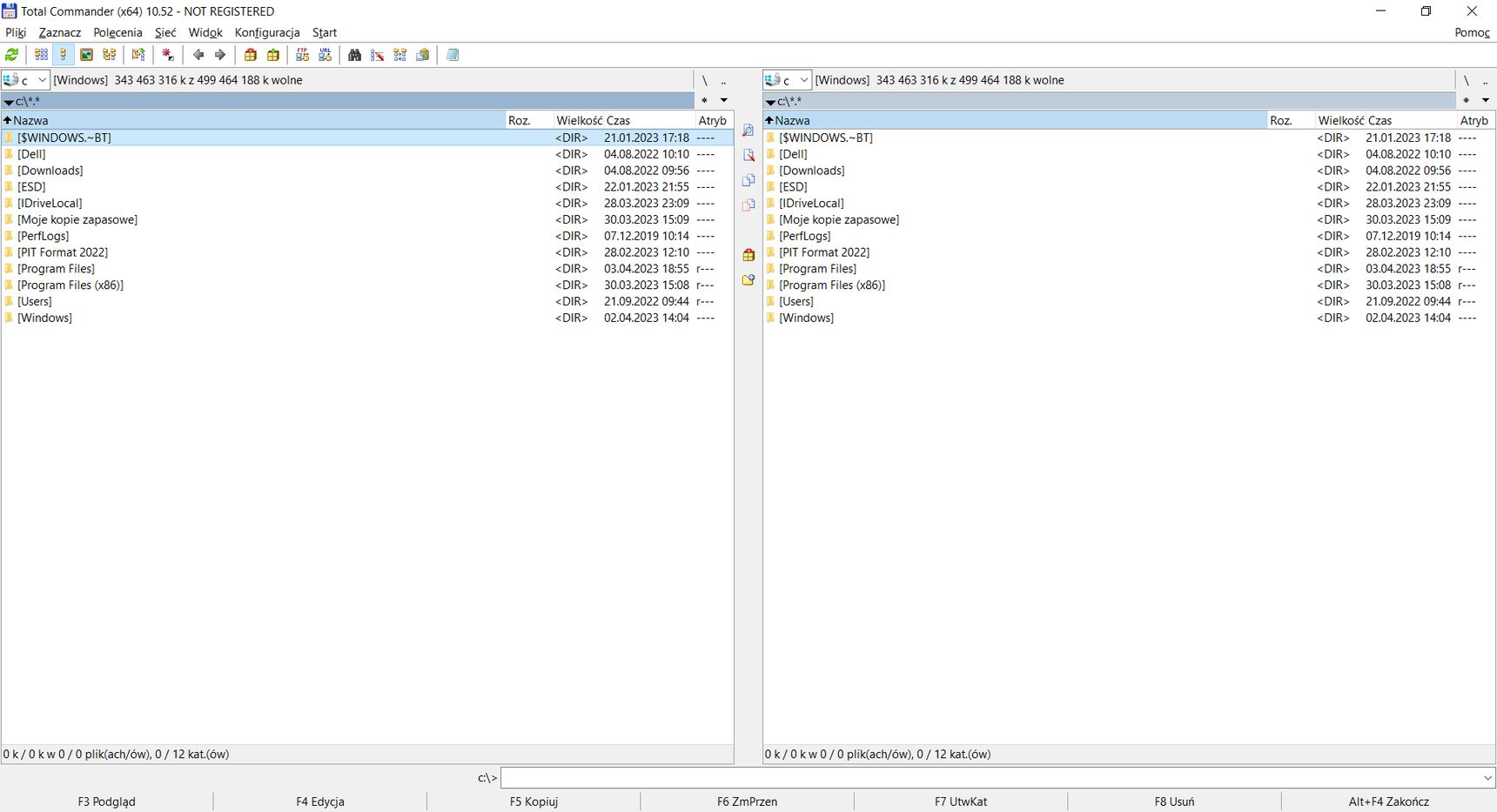Open the Polecenia menu
The image size is (1497, 812).
pos(117,32)
